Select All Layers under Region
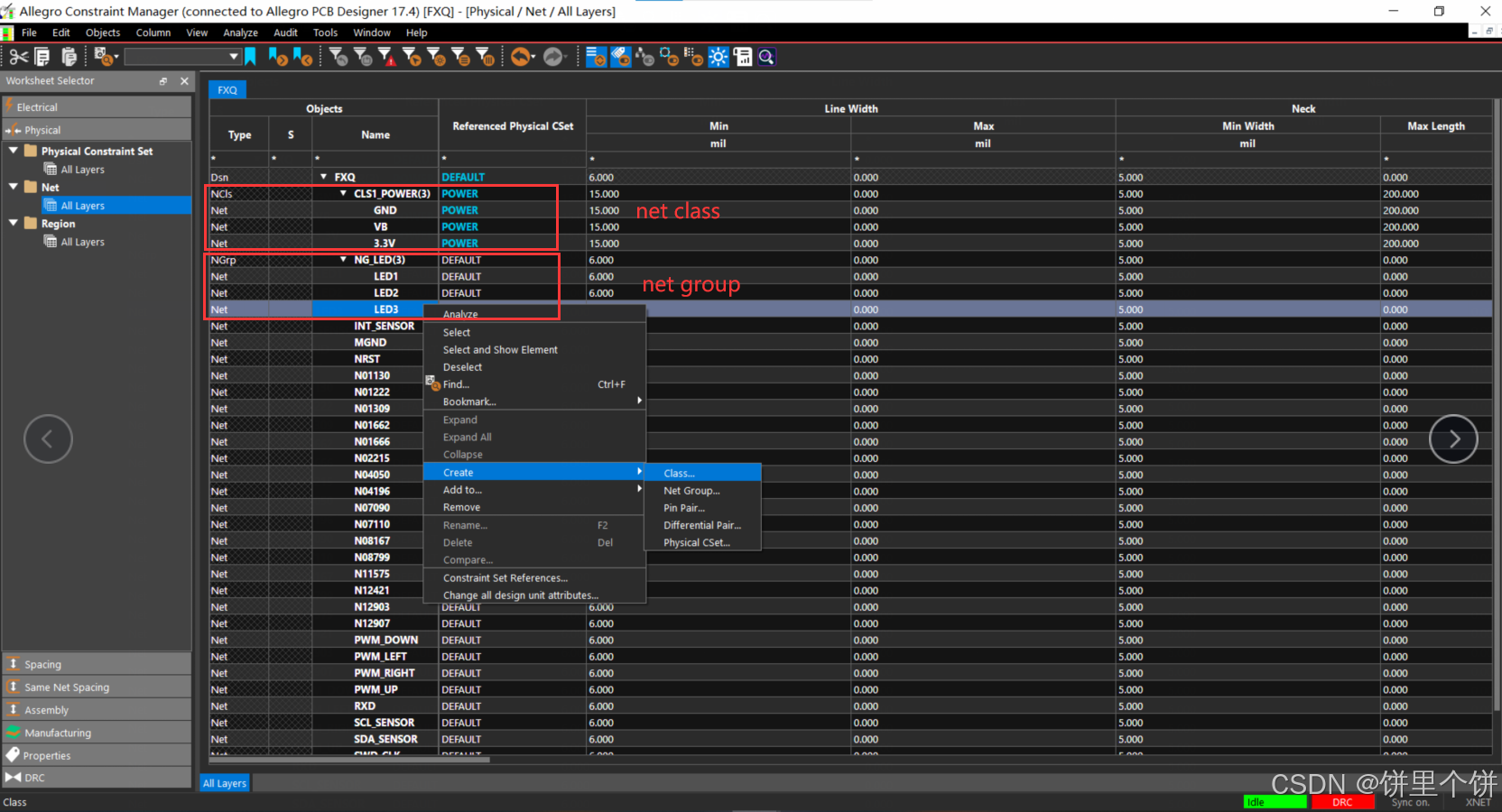This screenshot has width=1502, height=812. [82, 242]
